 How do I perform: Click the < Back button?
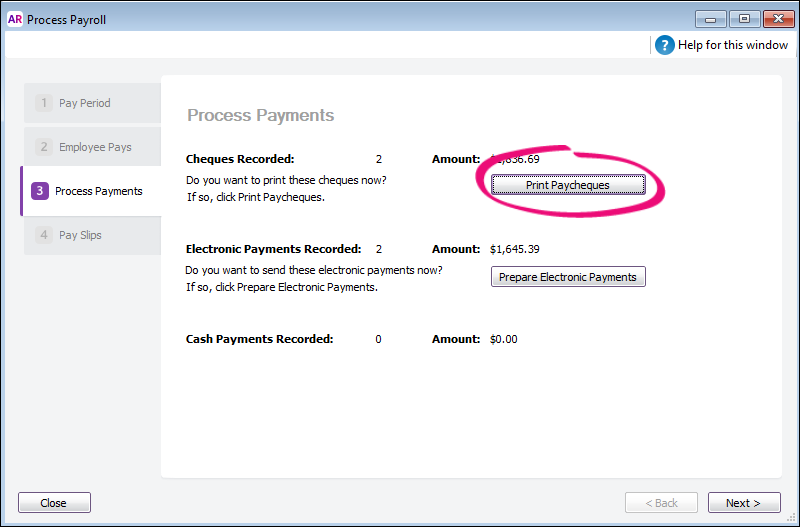pyautogui.click(x=661, y=503)
